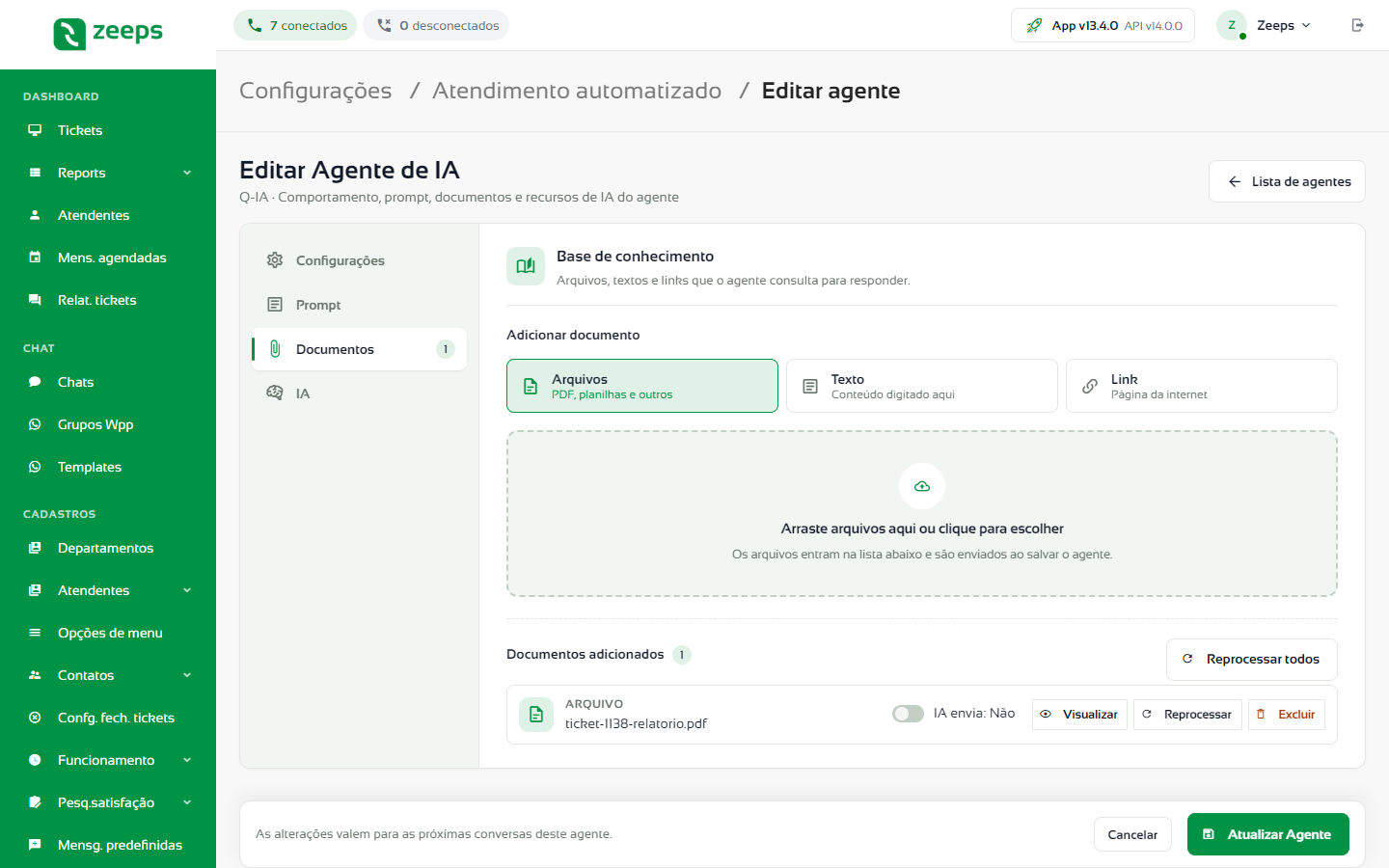Click the green file icon of ticket-1138-relatorio.pdf
This screenshot has height=868, width=1389.
tap(536, 715)
